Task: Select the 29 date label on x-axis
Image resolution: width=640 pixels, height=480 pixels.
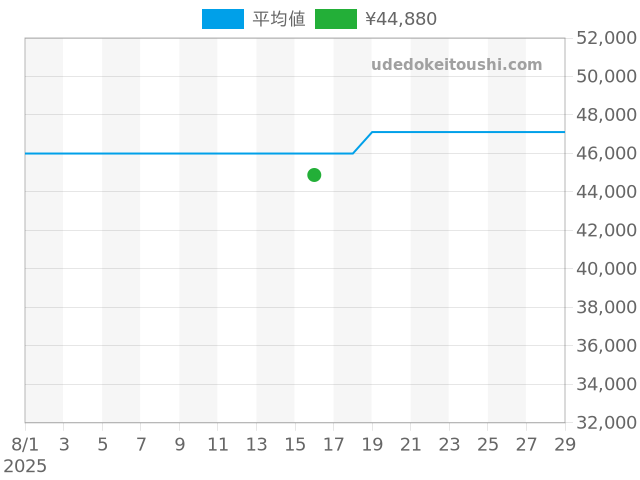Action: click(x=565, y=443)
